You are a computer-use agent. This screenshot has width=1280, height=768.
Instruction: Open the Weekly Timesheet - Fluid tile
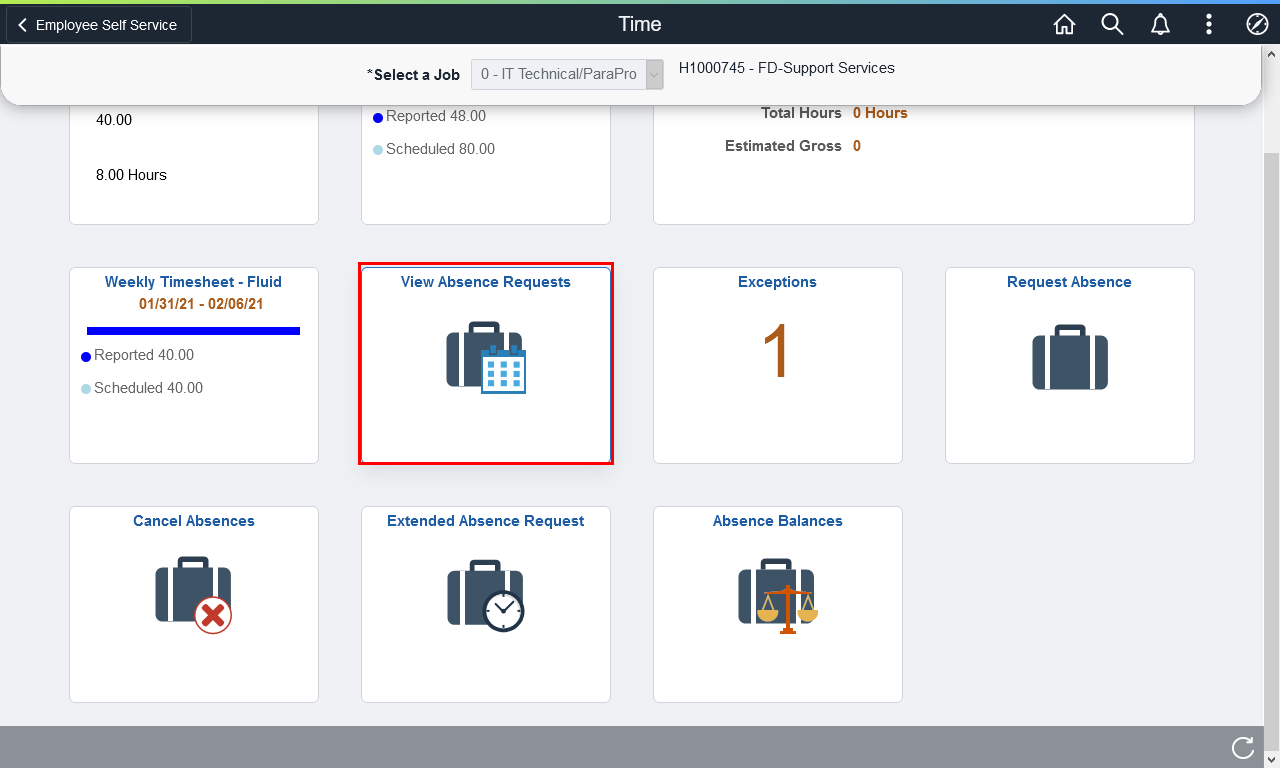tap(194, 365)
